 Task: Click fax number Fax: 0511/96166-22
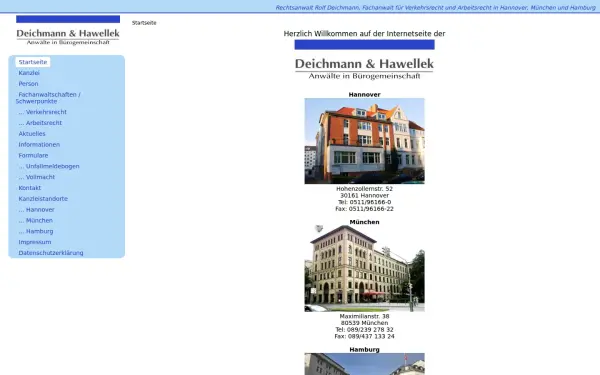coord(364,209)
